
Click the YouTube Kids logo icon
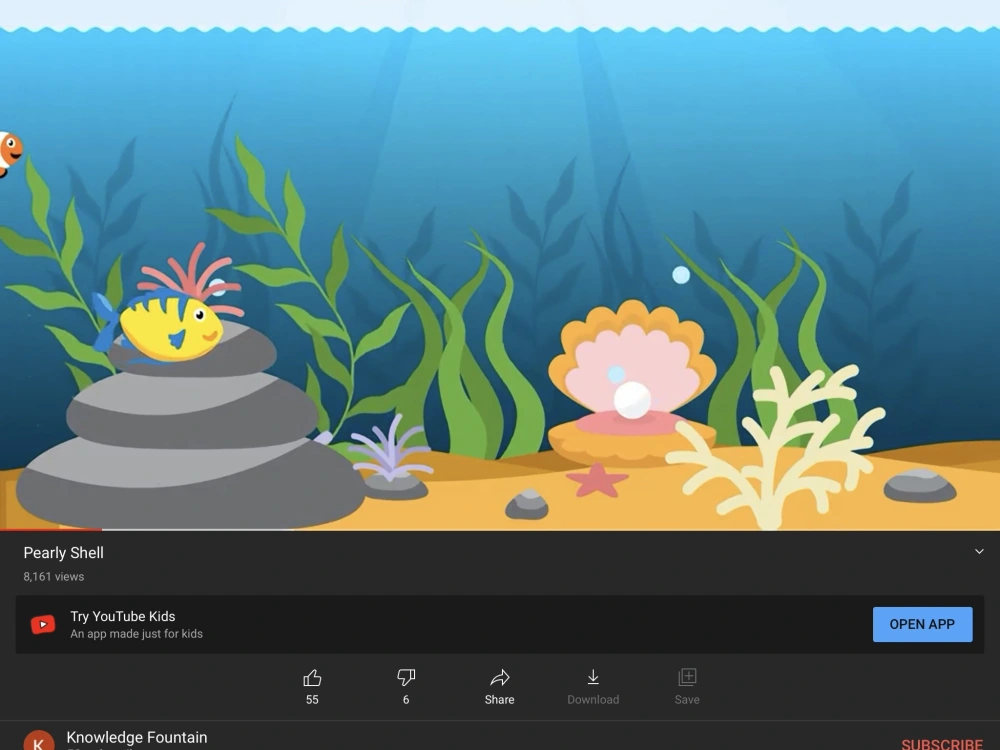tap(43, 624)
